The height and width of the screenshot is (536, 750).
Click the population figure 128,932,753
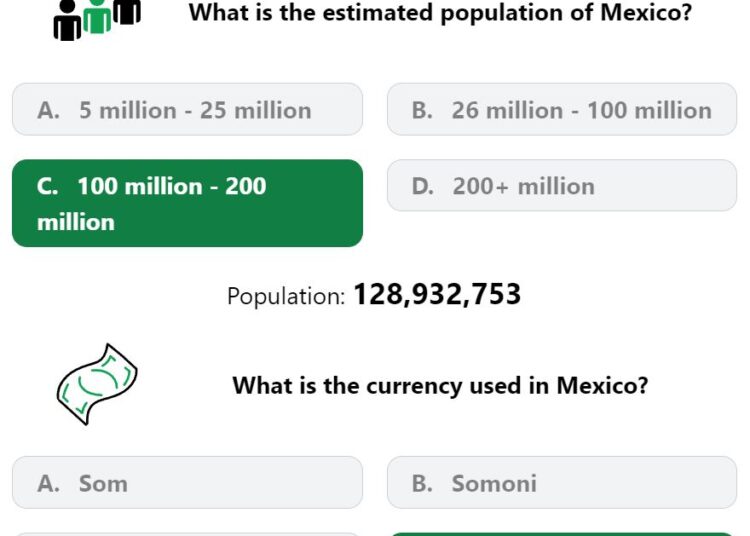[x=437, y=294]
